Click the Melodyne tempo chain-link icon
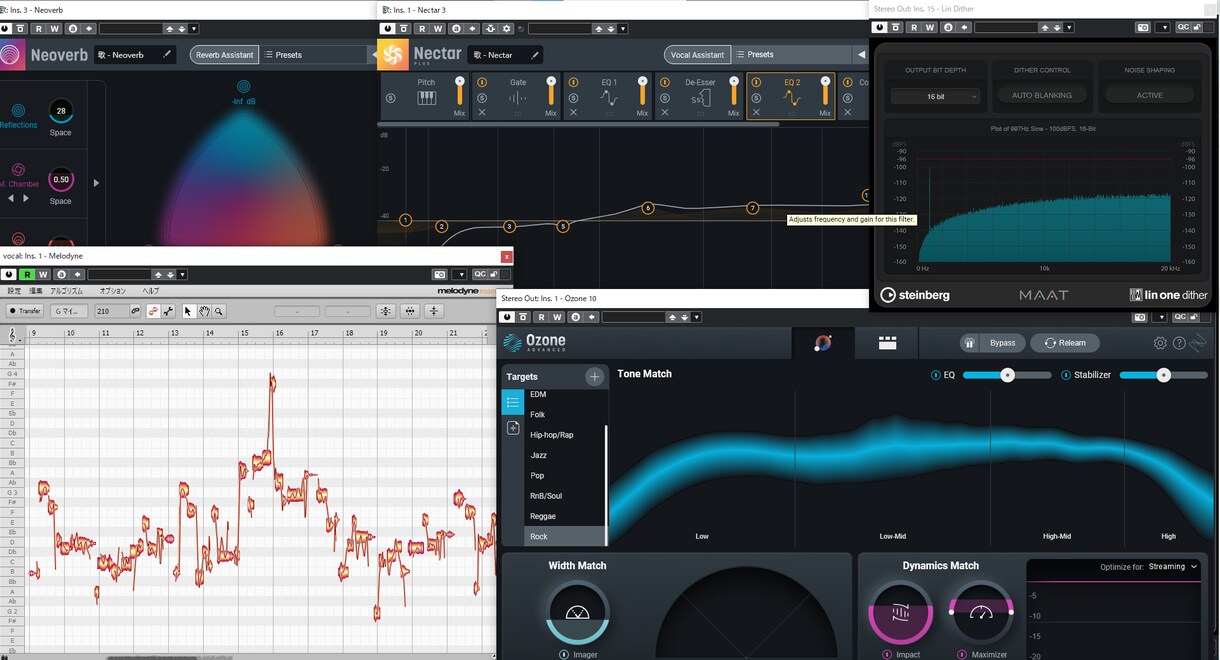This screenshot has height=660, width=1220. tap(135, 311)
